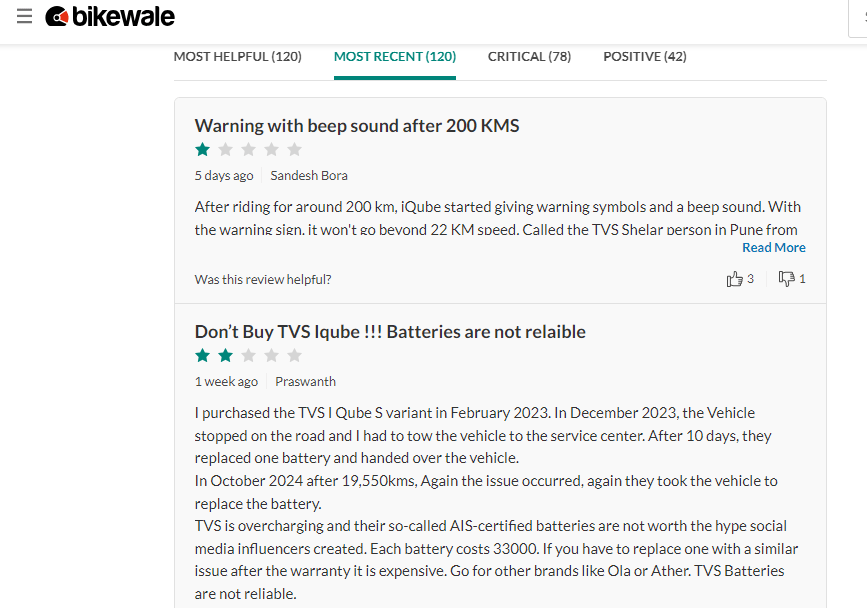This screenshot has height=608, width=867.
Task: Click the last empty star on Praswanth's review
Action: point(294,356)
